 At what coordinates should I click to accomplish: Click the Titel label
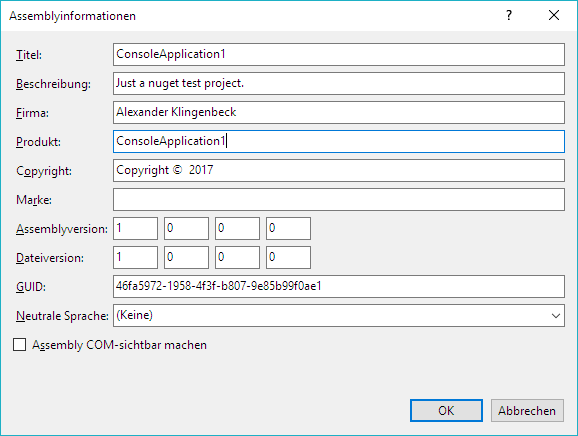pyautogui.click(x=29, y=55)
